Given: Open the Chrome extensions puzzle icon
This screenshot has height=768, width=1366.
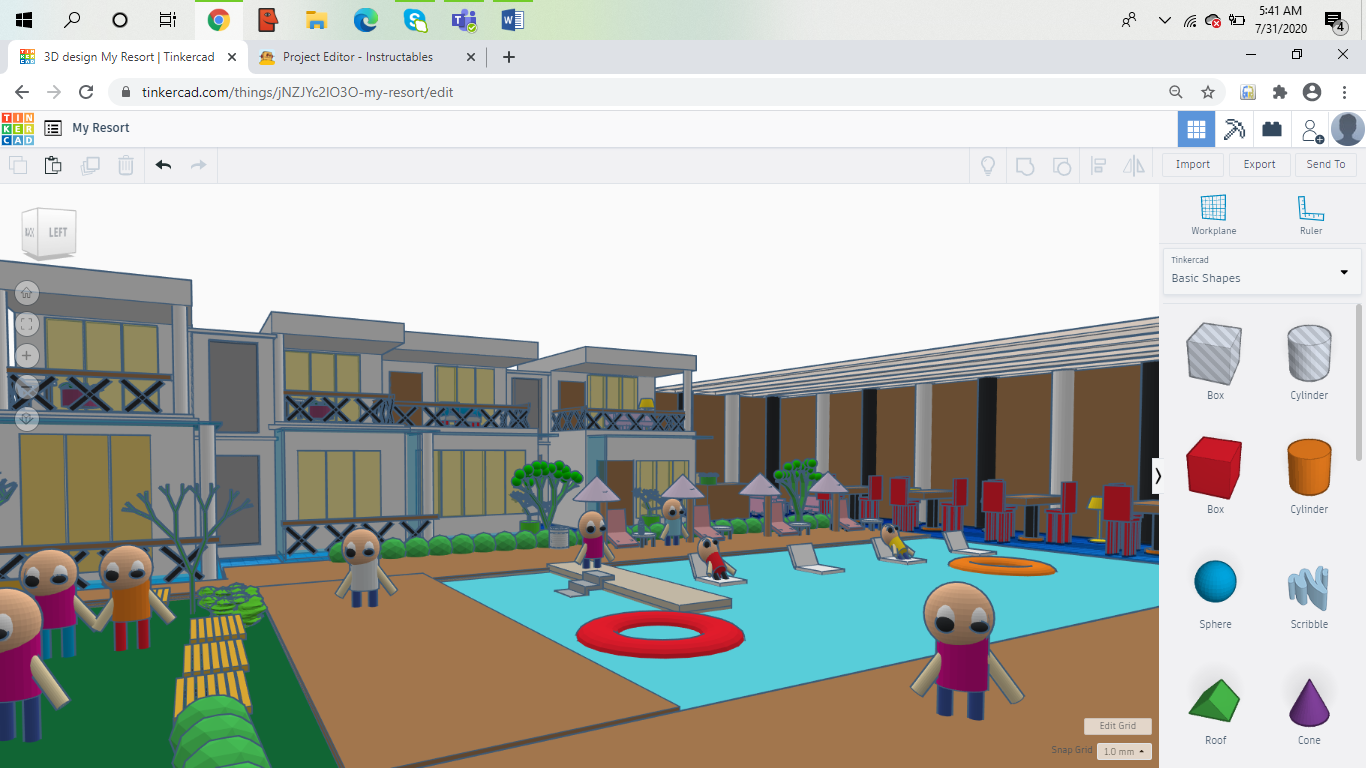Looking at the screenshot, I should pos(1279,92).
